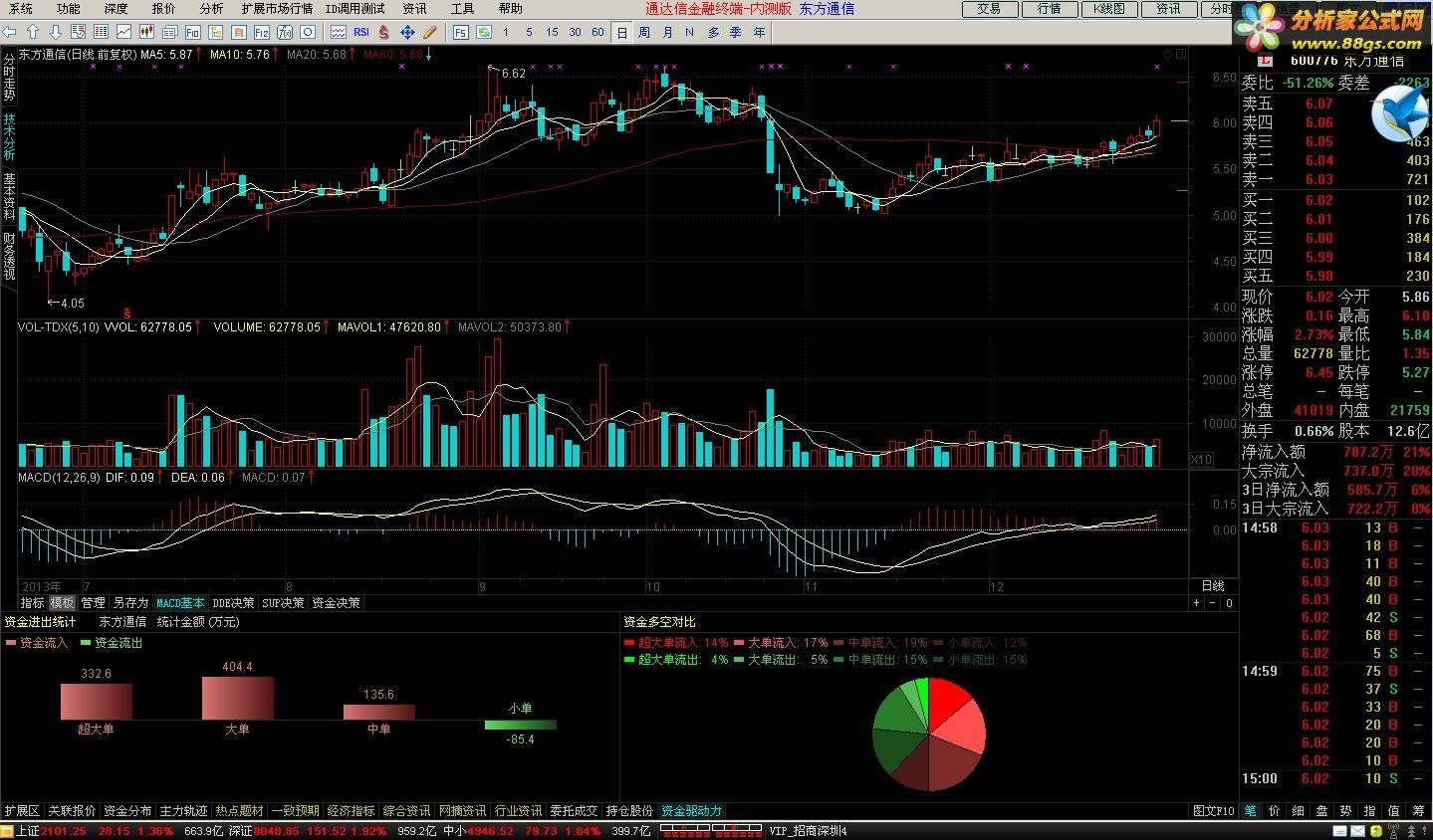Switch to 30-minute period
Viewport: 1433px width, 840px height.
tap(575, 33)
